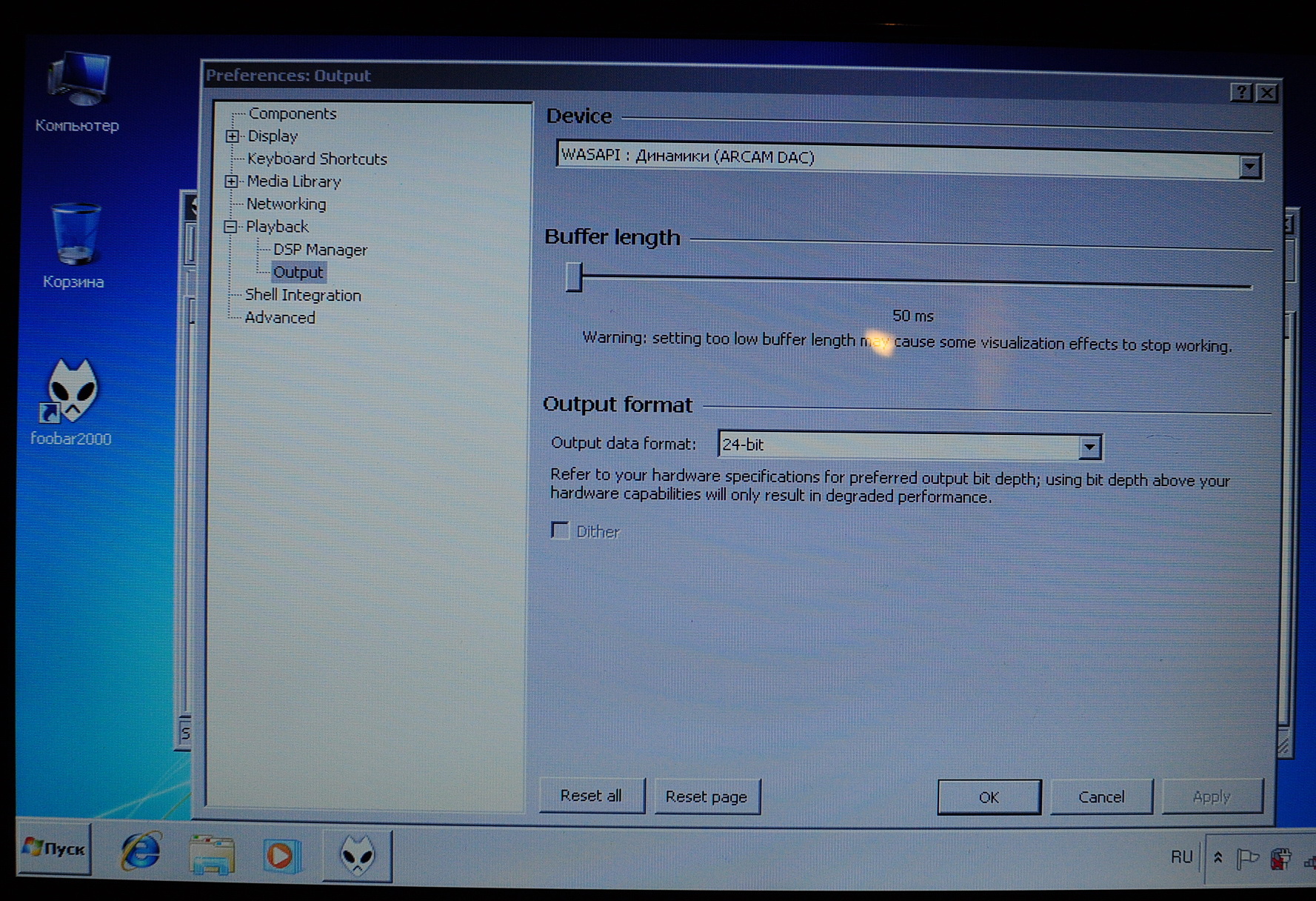Open Advanced preferences page
The image size is (1316, 901).
[x=280, y=318]
